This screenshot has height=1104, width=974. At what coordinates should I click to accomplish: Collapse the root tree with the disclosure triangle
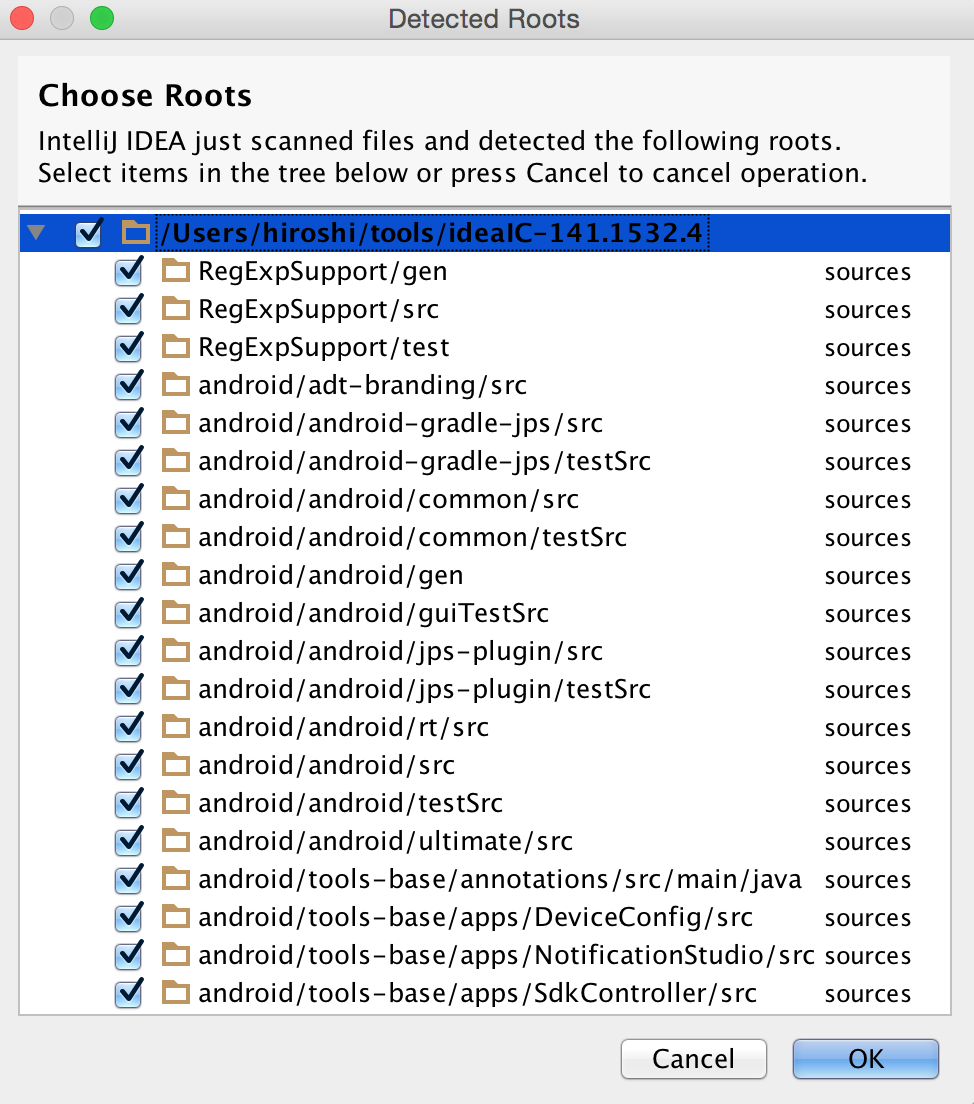tap(37, 232)
